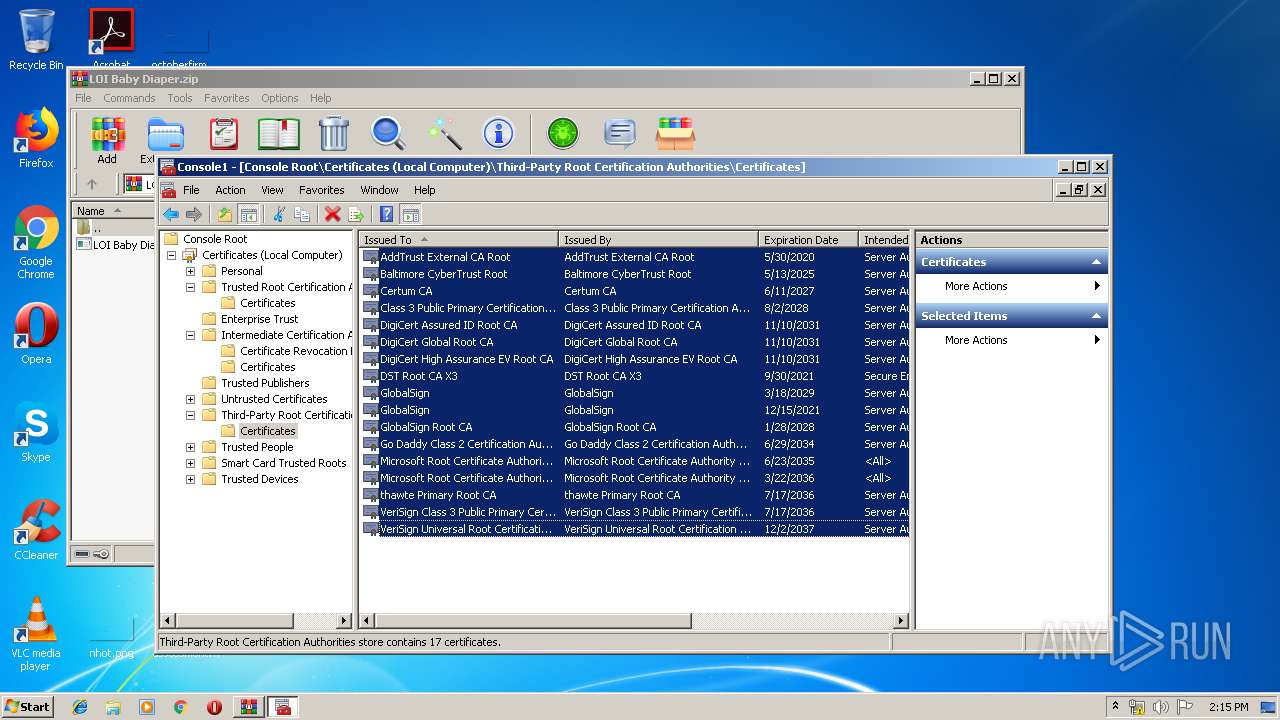Click the Start button

pyautogui.click(x=28, y=707)
